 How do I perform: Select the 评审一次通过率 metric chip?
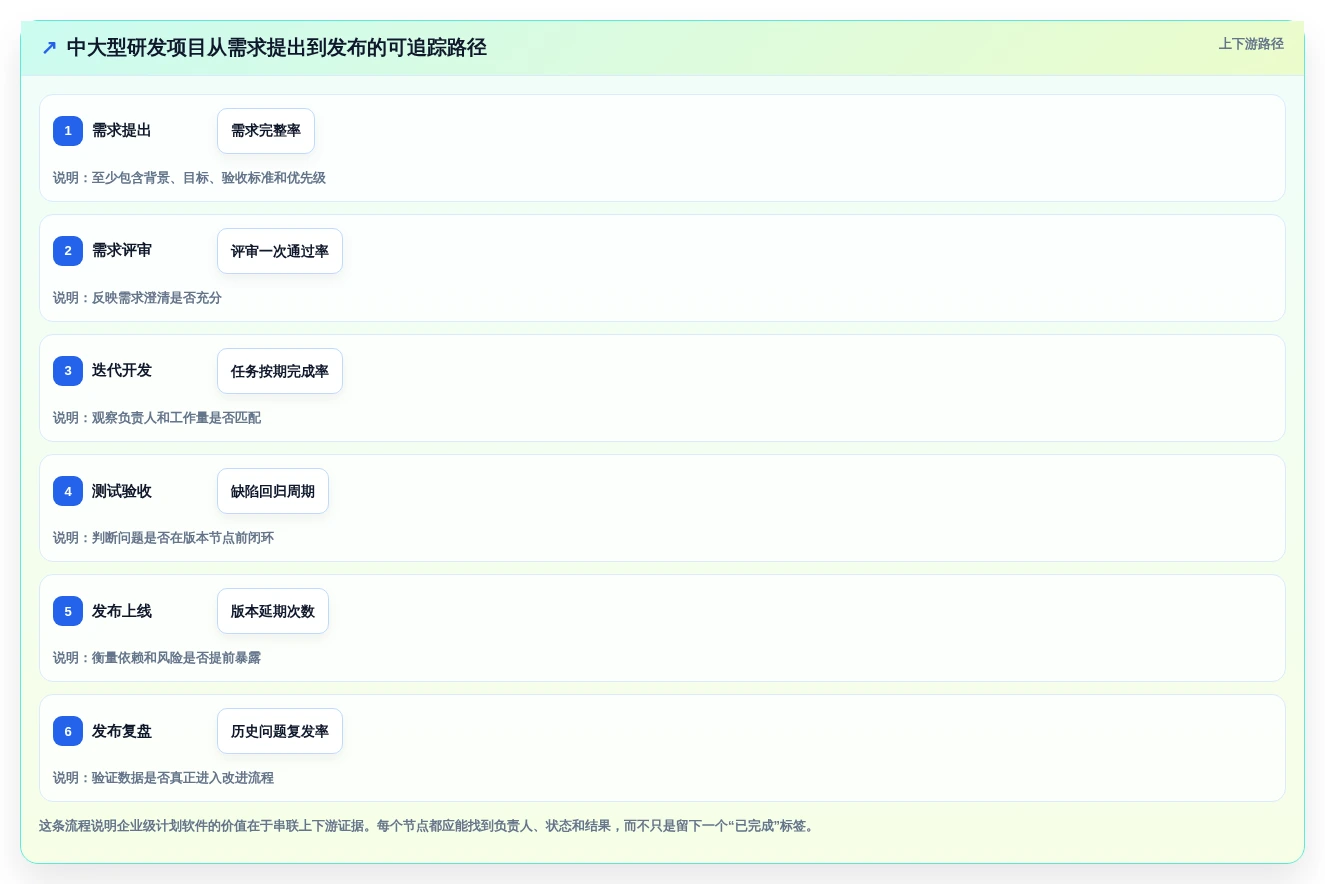click(280, 251)
